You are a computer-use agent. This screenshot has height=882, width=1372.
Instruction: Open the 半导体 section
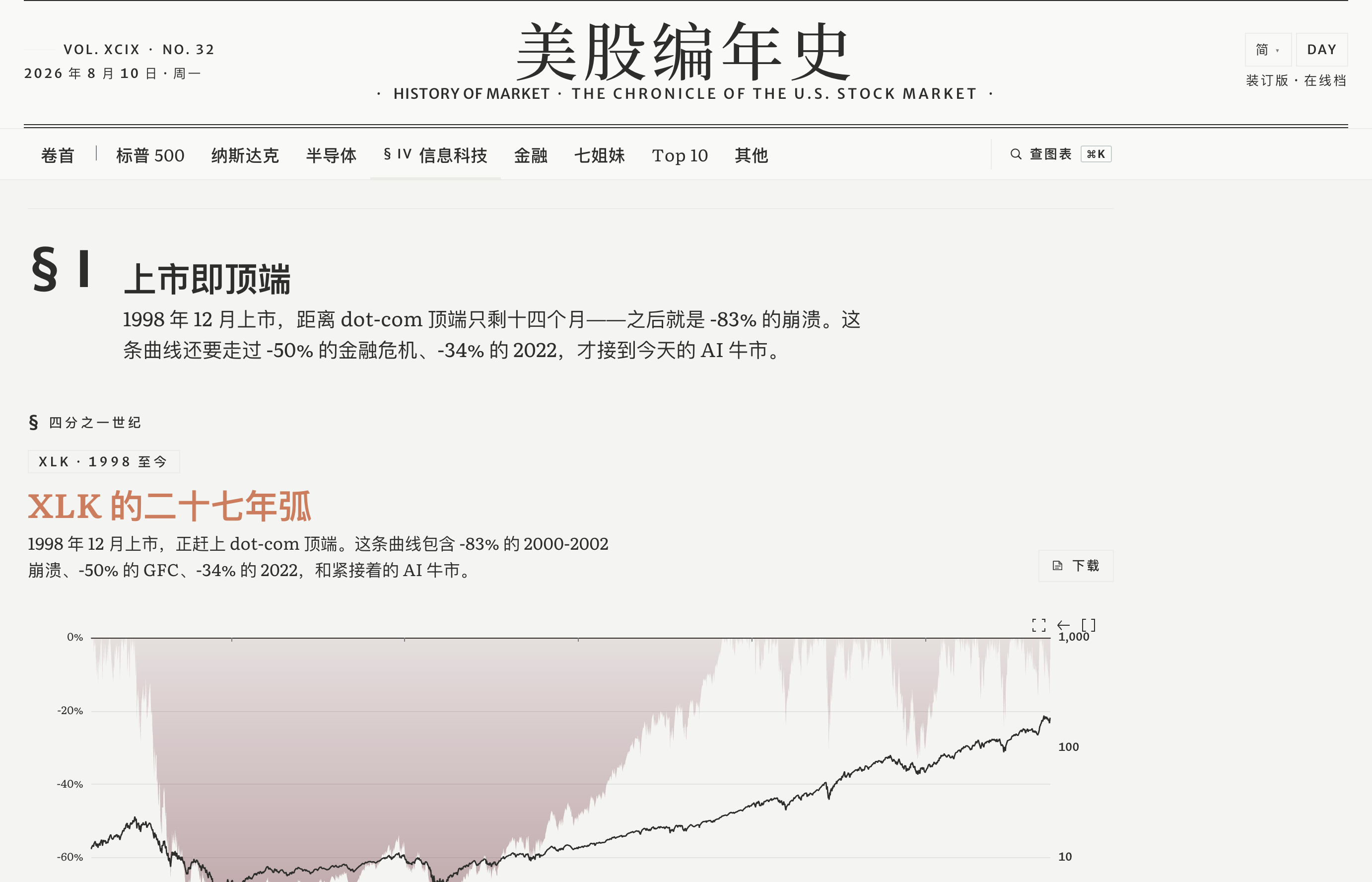(331, 155)
